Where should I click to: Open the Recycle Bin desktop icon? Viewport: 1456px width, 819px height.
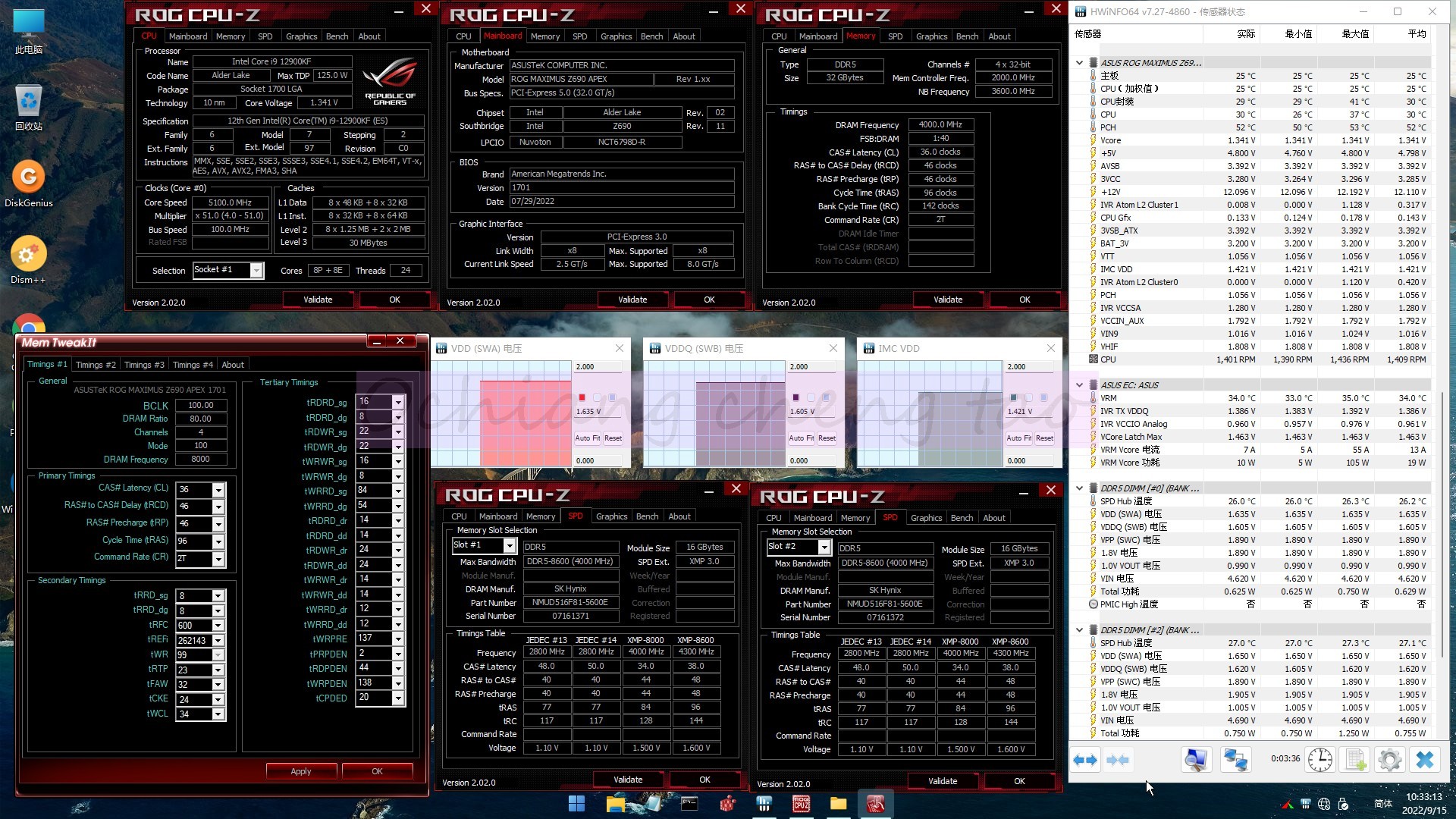tap(28, 108)
